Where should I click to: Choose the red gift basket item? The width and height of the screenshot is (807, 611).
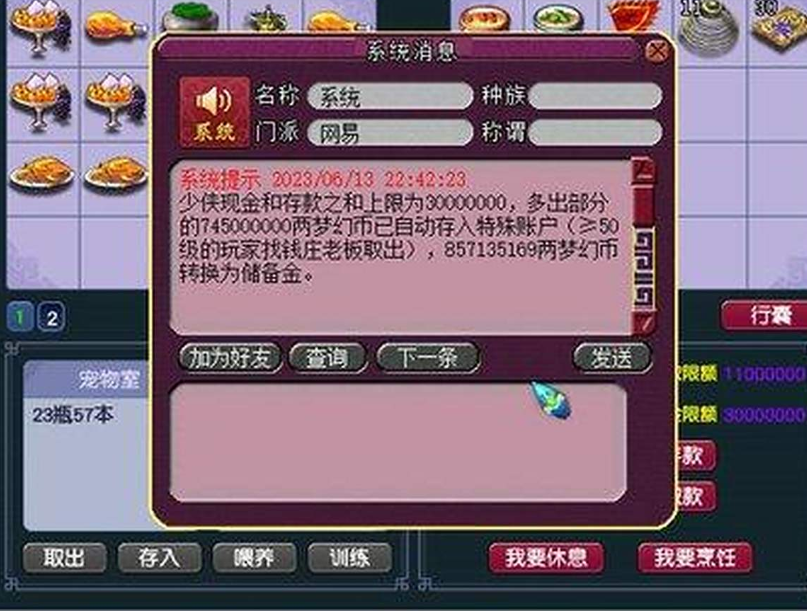[x=632, y=15]
